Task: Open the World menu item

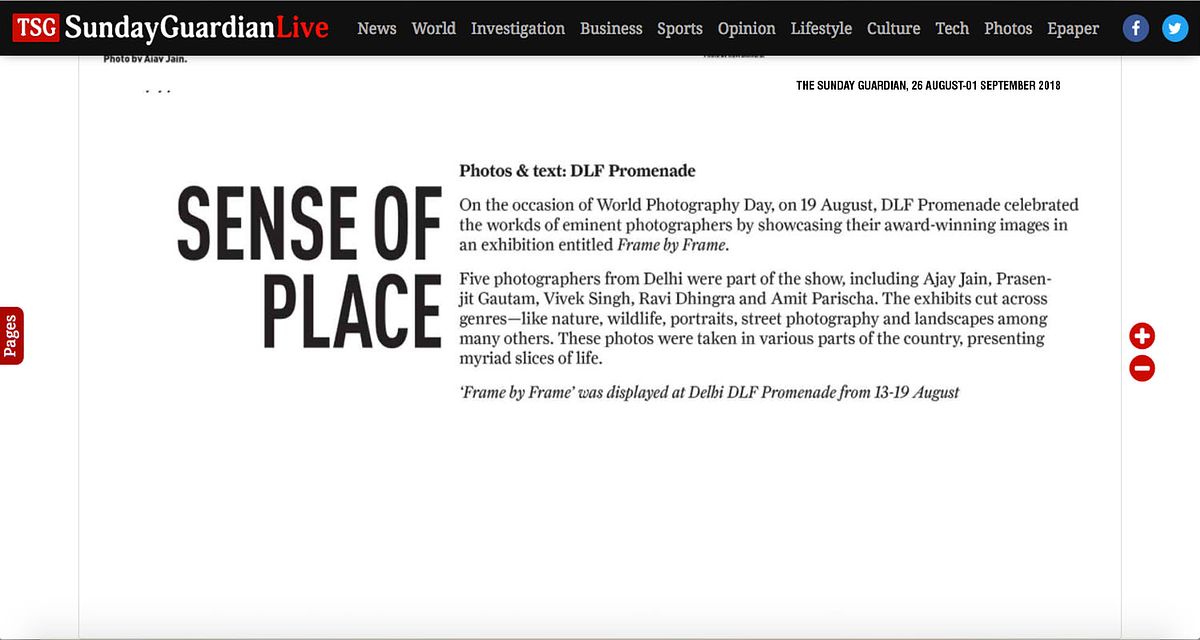Action: pos(433,28)
